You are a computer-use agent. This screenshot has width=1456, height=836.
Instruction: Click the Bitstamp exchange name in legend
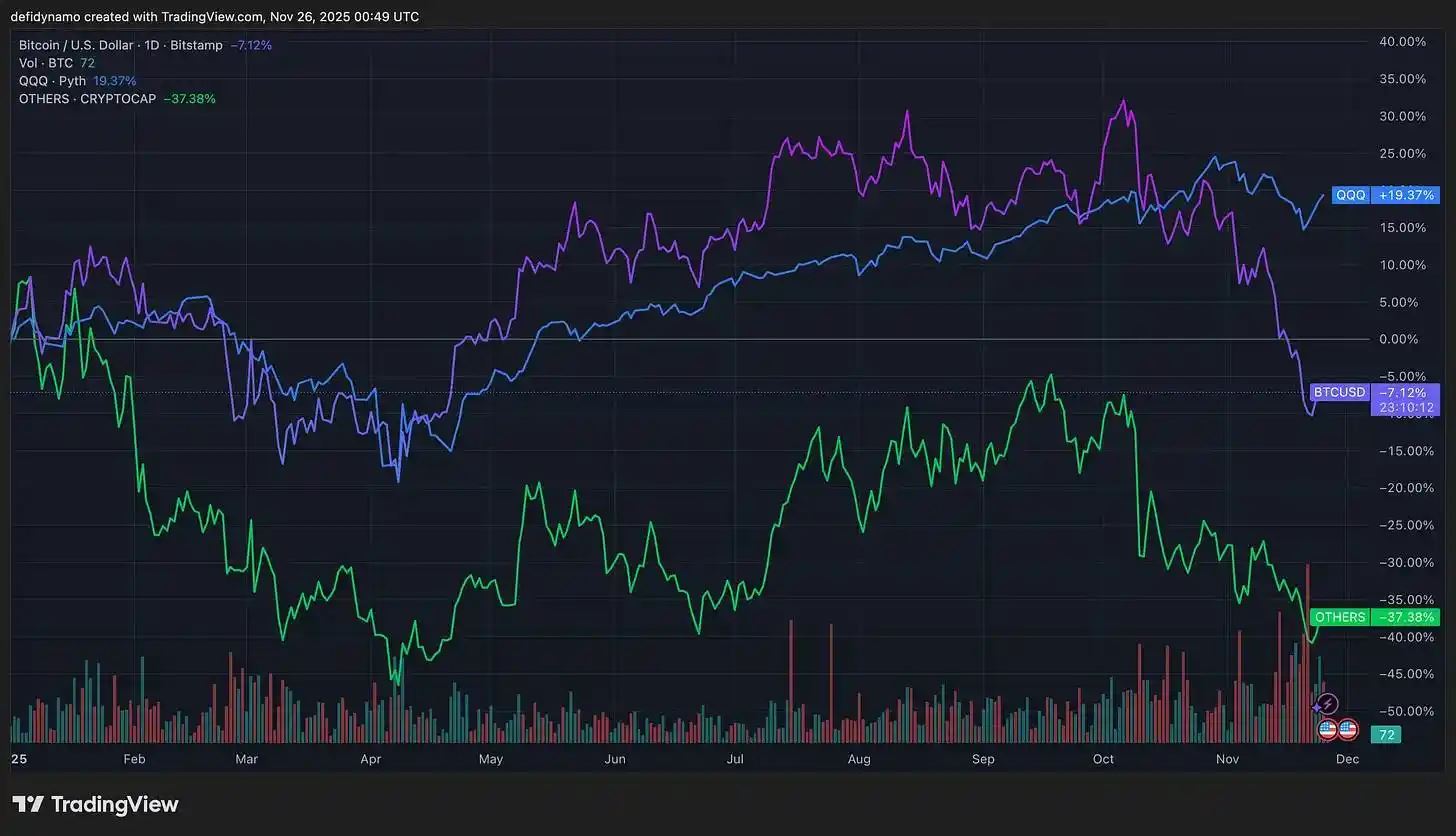[204, 45]
